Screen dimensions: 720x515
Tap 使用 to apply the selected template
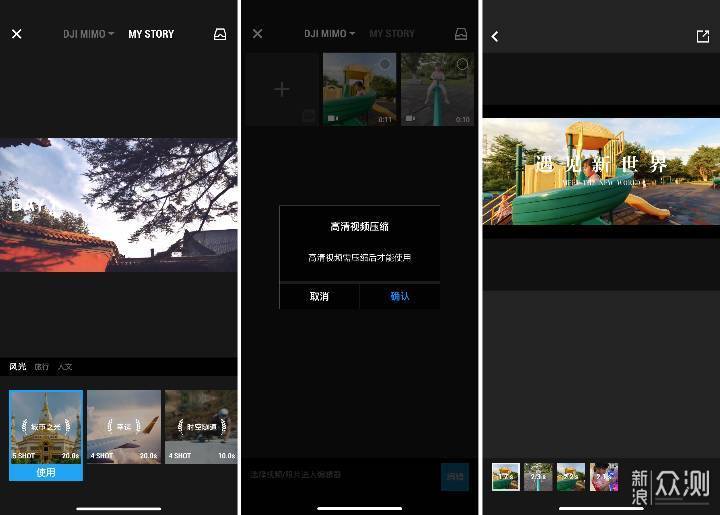click(46, 472)
